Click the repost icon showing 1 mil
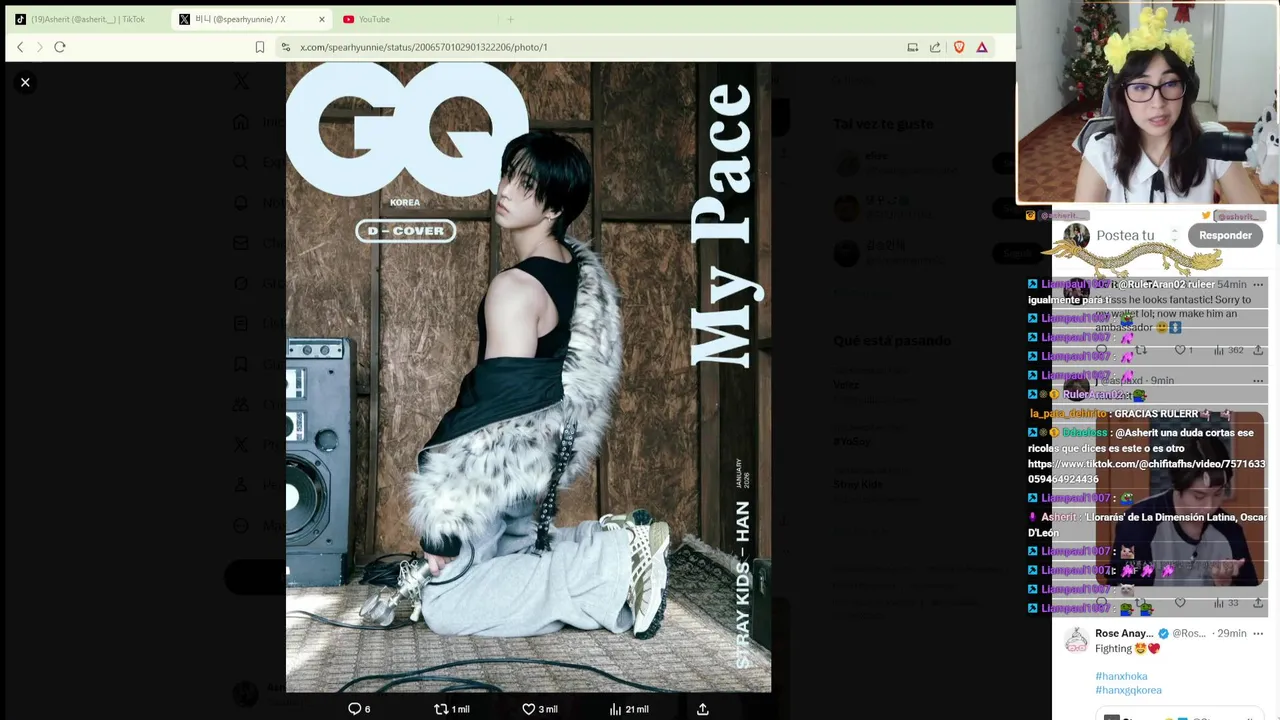 coord(451,709)
